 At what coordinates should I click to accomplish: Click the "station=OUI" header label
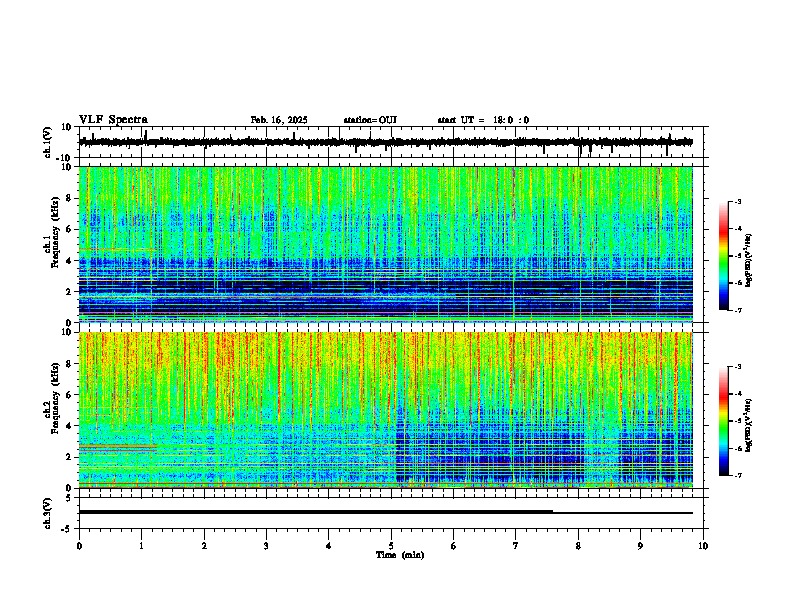tap(370, 120)
